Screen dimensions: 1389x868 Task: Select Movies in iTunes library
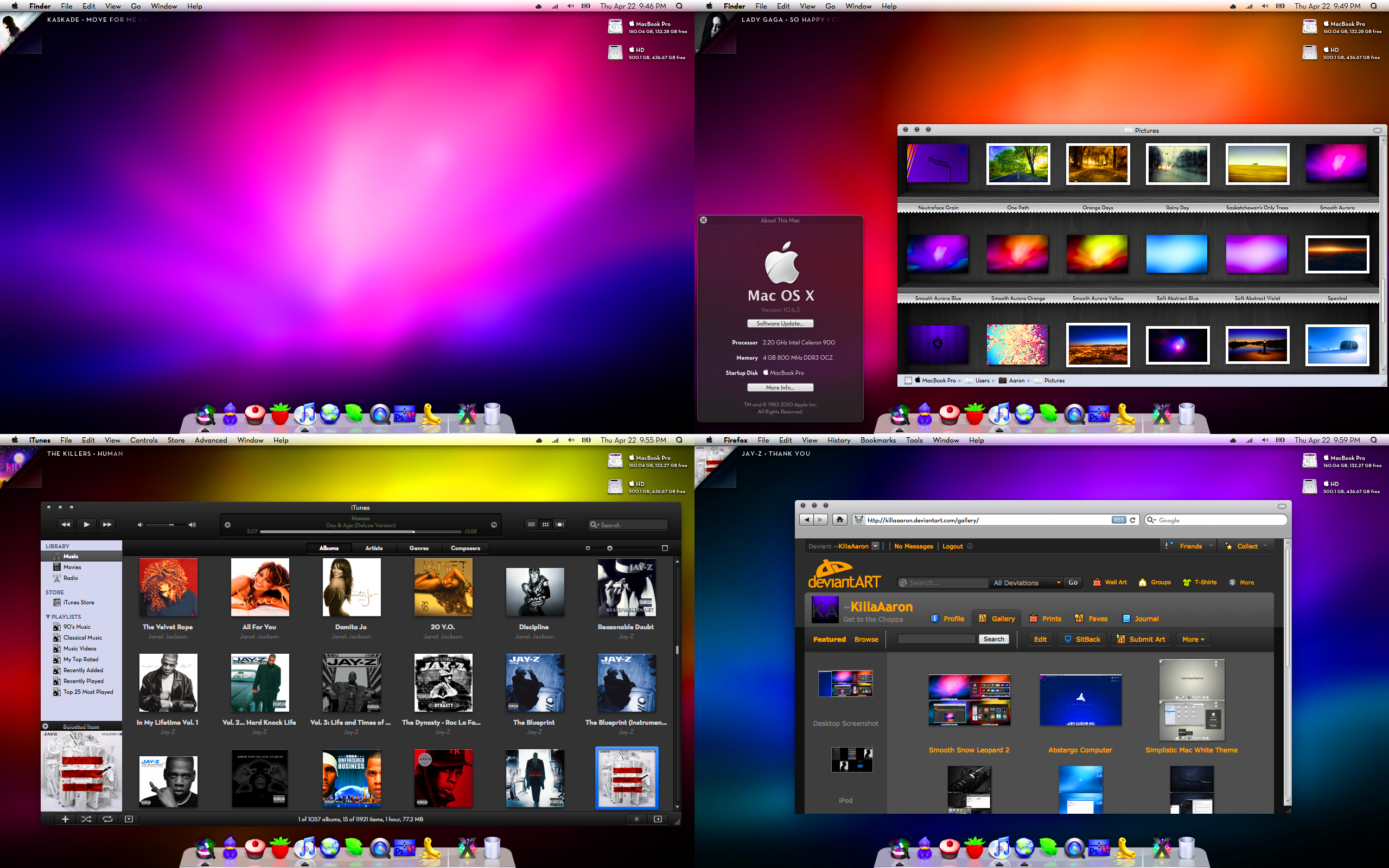coord(81,567)
